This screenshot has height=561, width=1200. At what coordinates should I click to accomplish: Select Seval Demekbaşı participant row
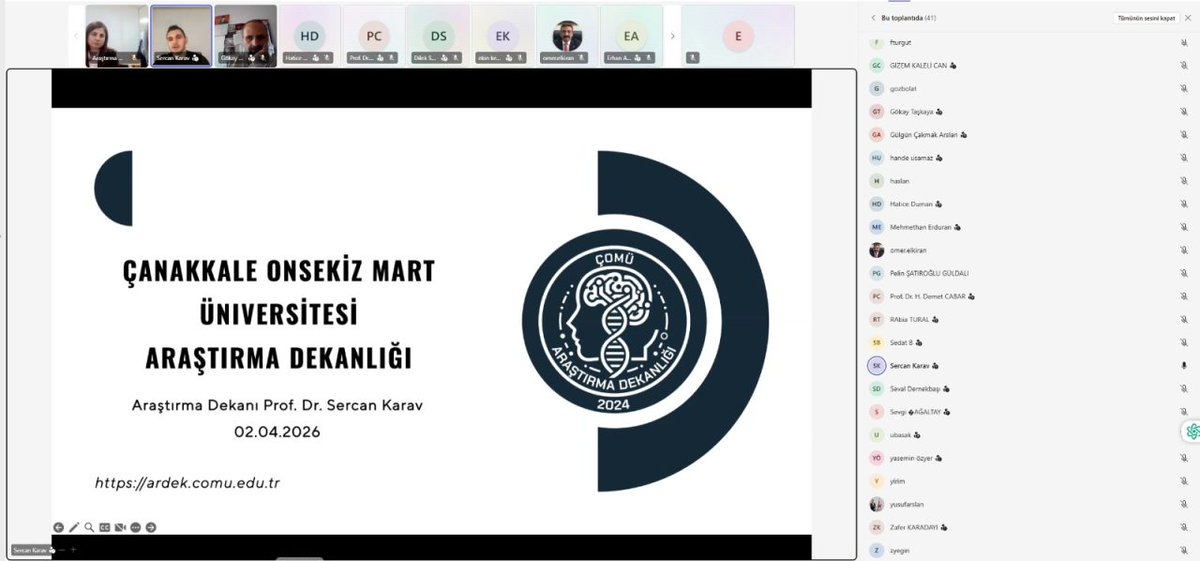(x=1030, y=389)
